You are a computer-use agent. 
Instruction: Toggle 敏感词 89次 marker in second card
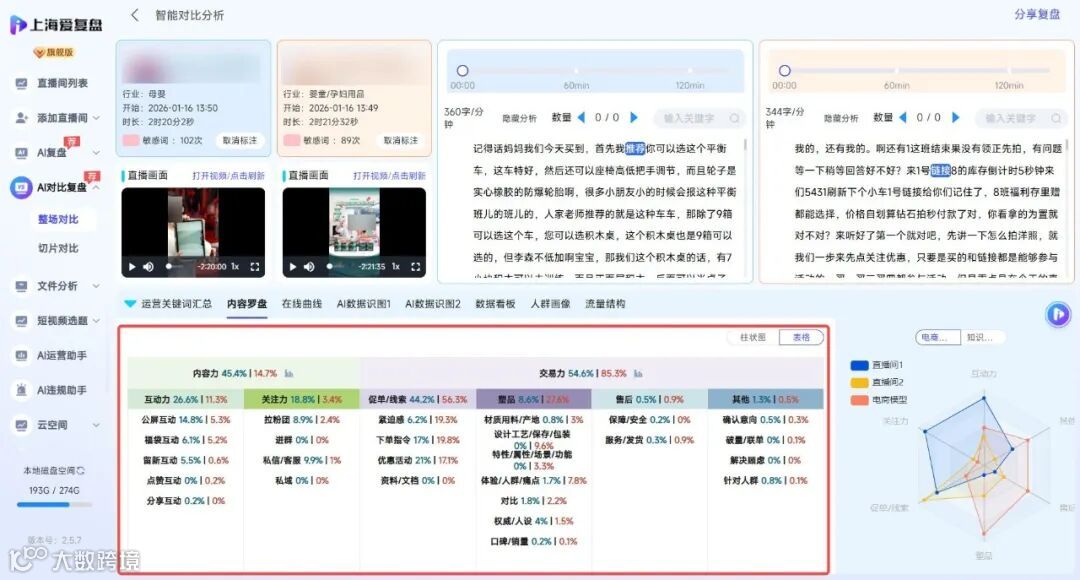pyautogui.click(x=291, y=141)
